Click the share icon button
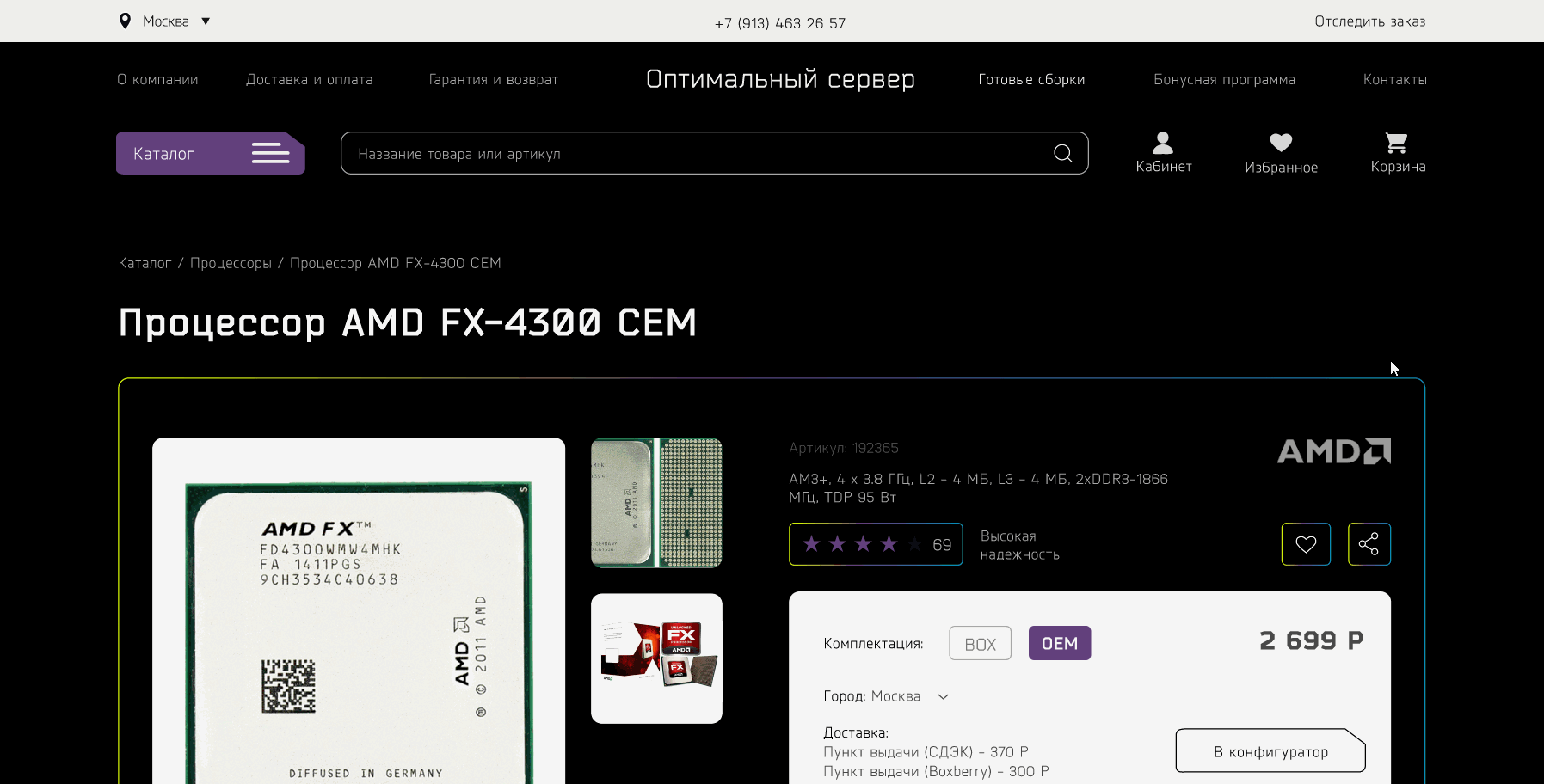This screenshot has width=1544, height=784. pos(1369,544)
